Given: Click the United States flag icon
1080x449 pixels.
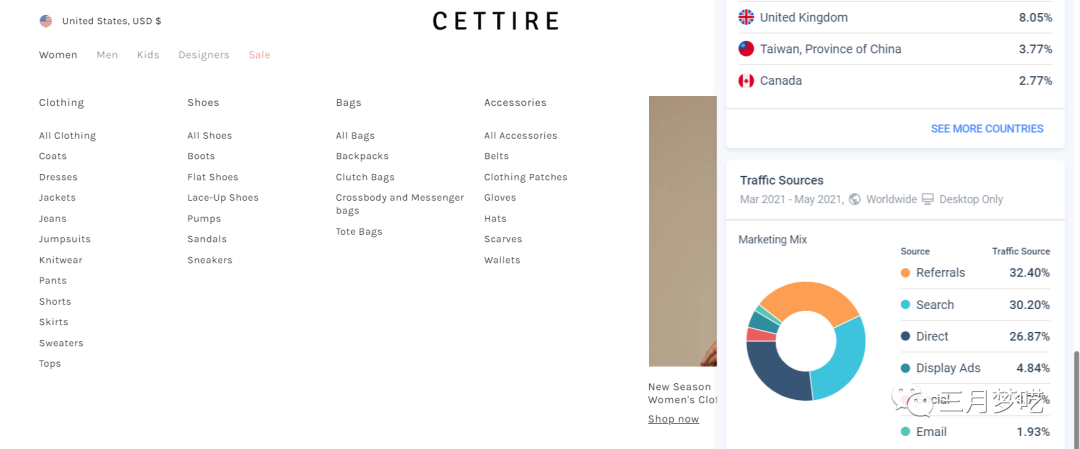Looking at the screenshot, I should [46, 21].
